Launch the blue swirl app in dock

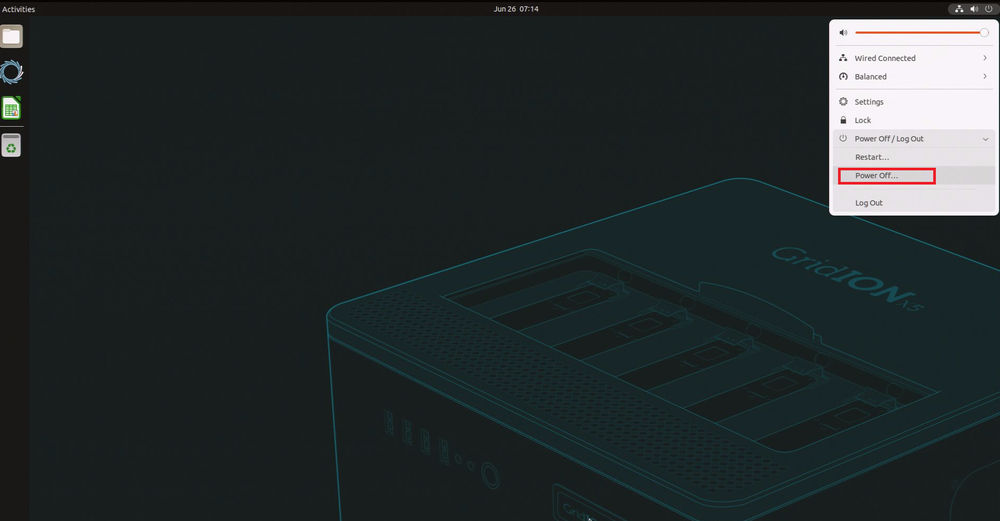click(x=11, y=72)
